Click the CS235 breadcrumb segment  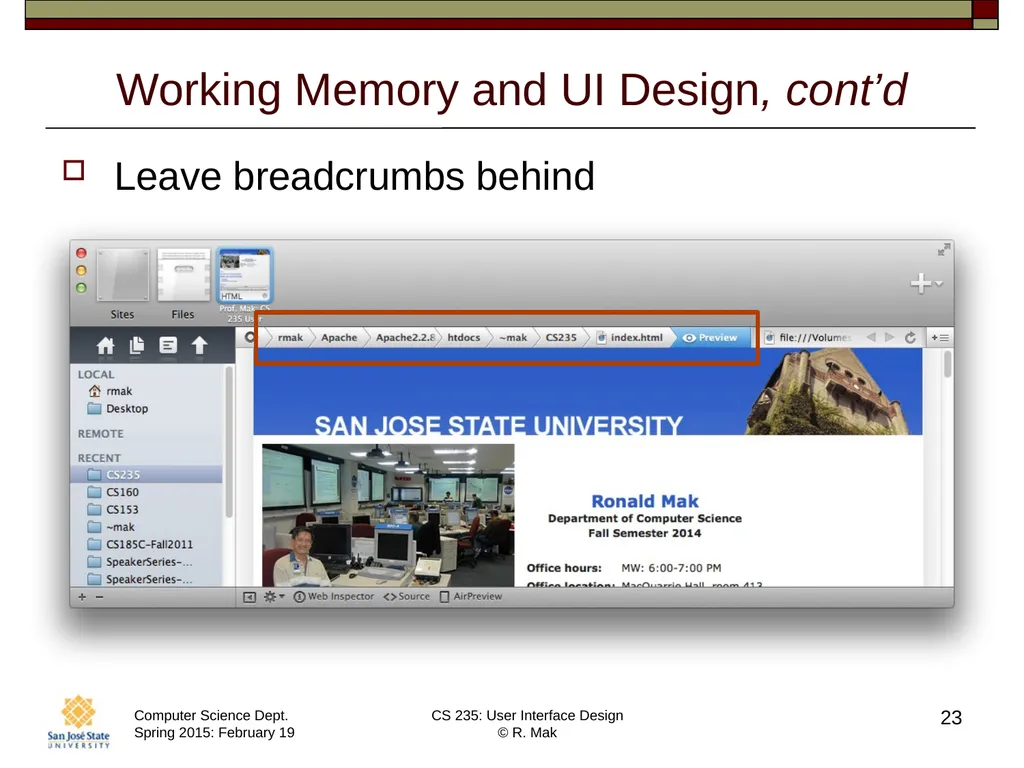pyautogui.click(x=561, y=338)
